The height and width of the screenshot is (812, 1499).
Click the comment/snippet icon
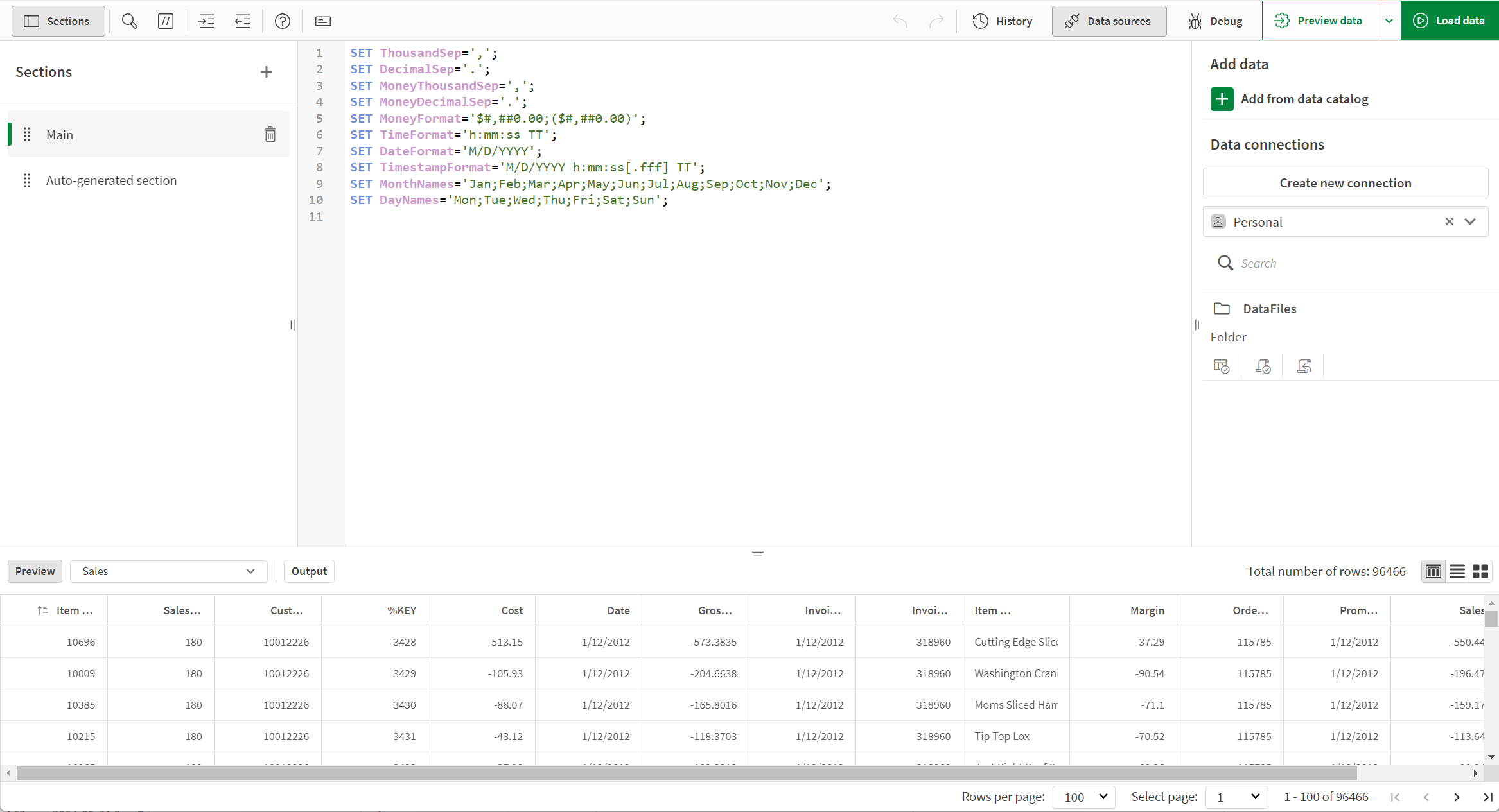coord(166,21)
